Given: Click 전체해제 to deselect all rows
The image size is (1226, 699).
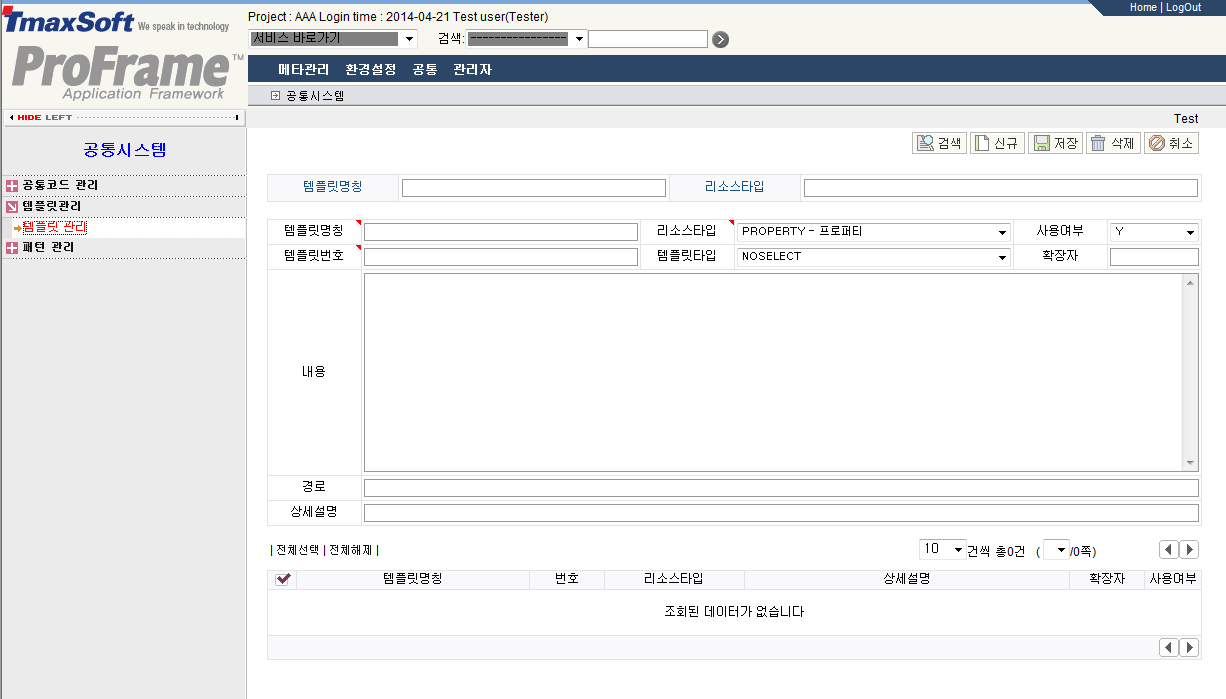Looking at the screenshot, I should coord(352,549).
